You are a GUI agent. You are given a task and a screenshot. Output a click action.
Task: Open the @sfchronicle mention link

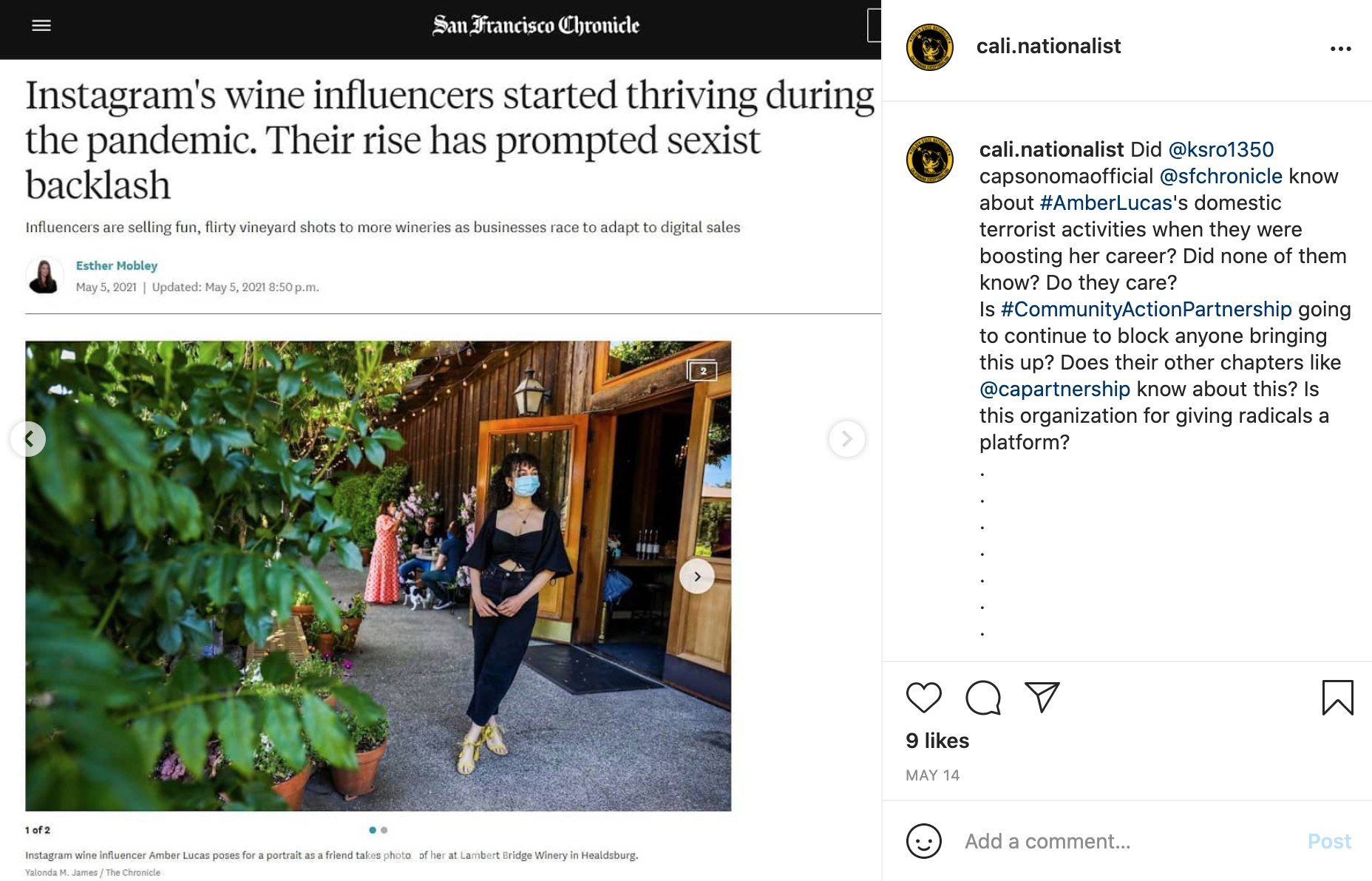[1220, 177]
